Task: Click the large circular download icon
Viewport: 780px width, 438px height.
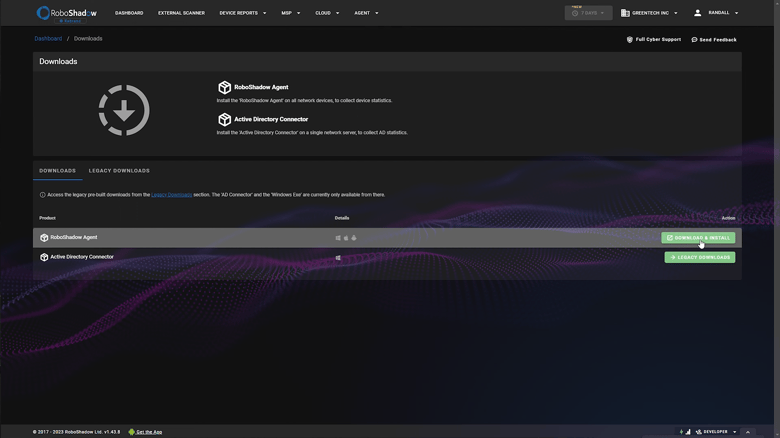Action: [x=124, y=110]
